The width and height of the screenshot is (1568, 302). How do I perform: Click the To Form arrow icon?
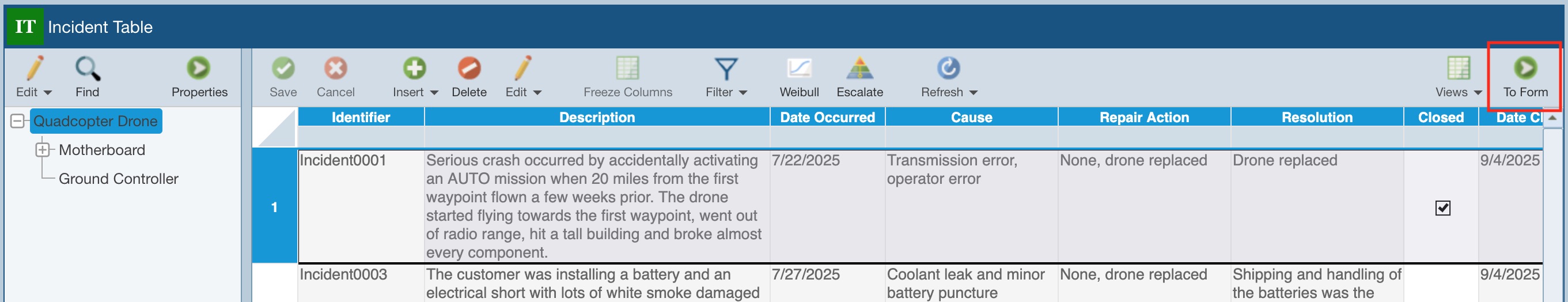[x=1525, y=68]
